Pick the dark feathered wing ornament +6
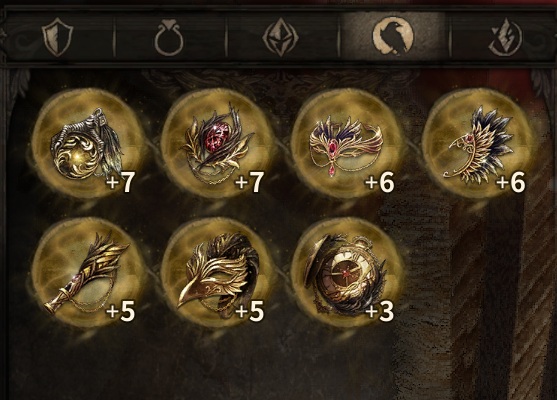This screenshot has height=400, width=557. point(478,144)
